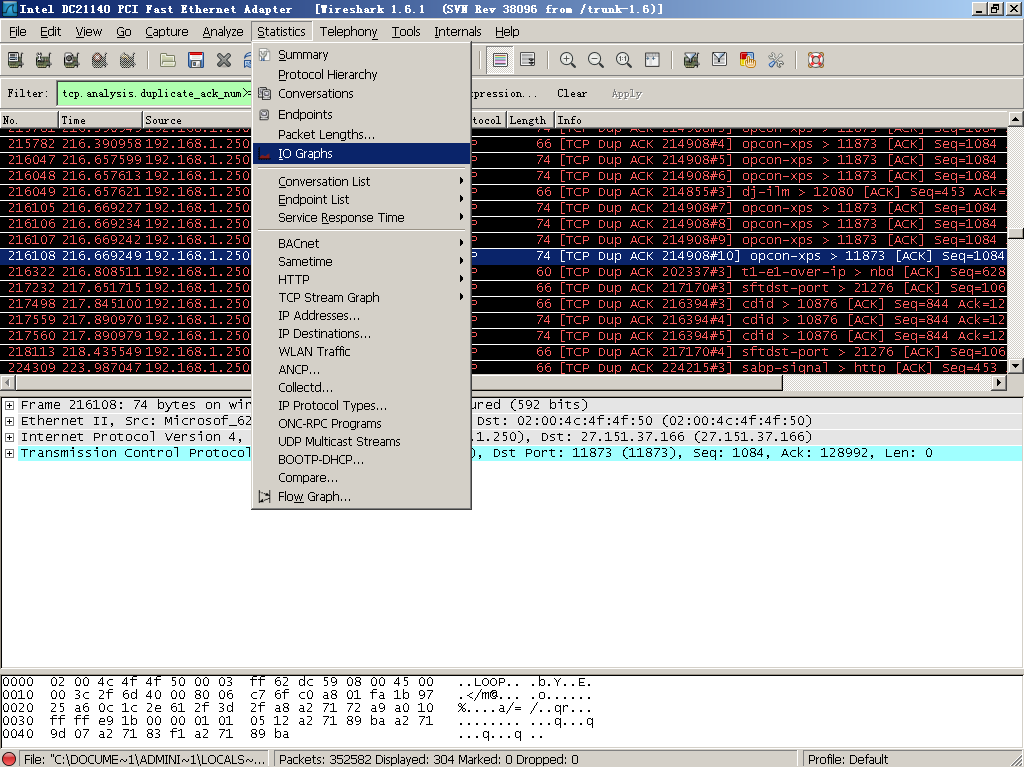Click the list capture interfaces icon

[16, 60]
